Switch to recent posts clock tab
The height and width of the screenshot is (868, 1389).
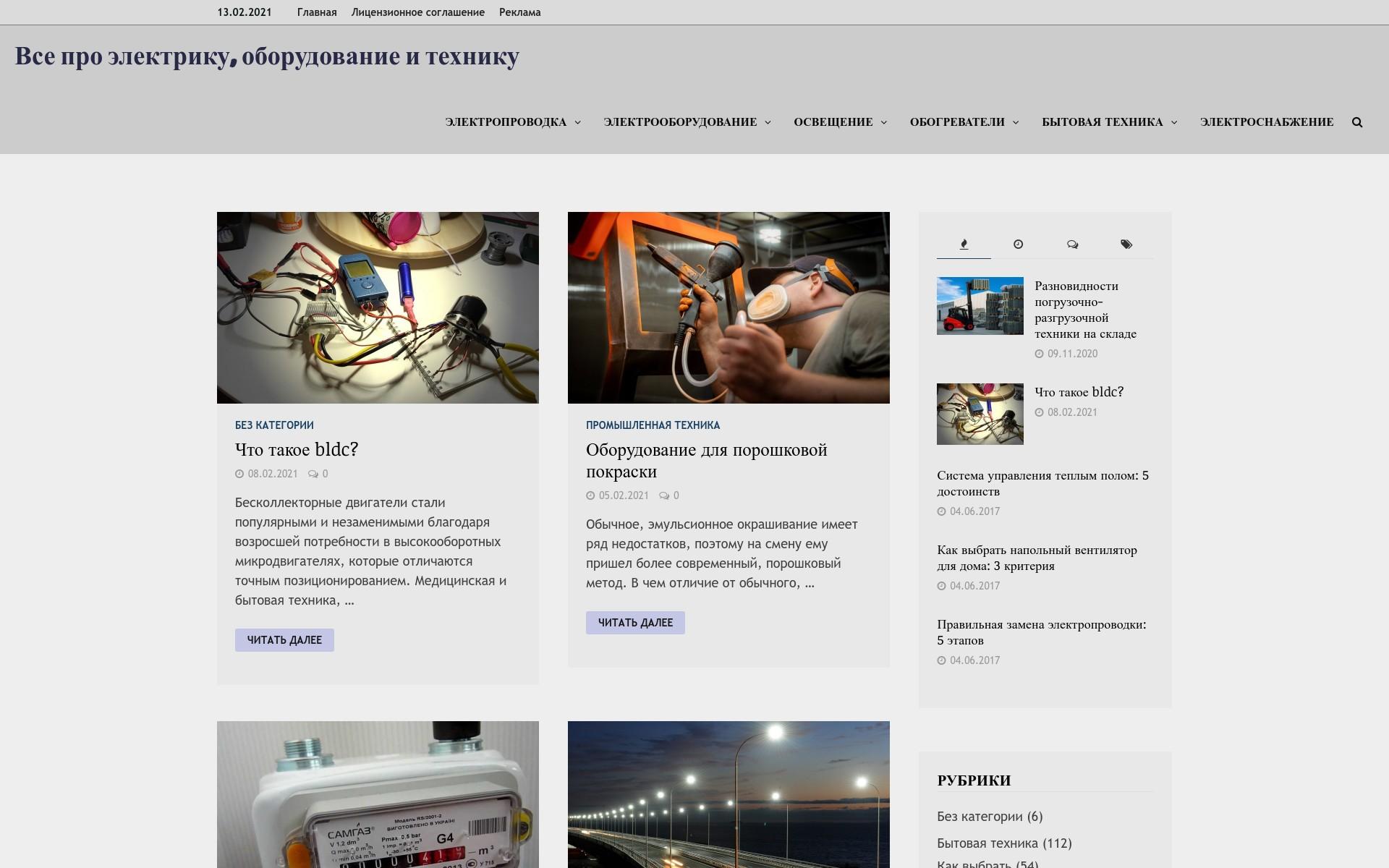(x=1018, y=244)
